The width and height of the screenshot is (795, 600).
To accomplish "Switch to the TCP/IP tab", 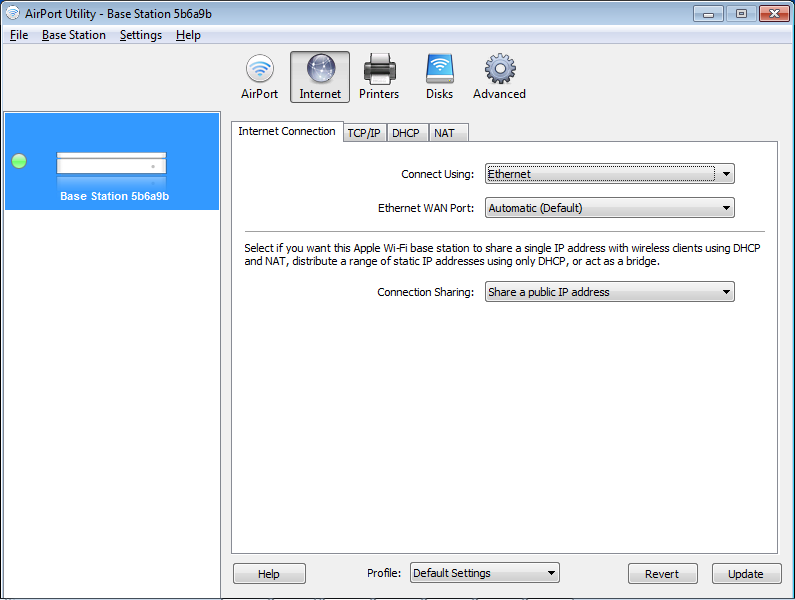I will 364,133.
